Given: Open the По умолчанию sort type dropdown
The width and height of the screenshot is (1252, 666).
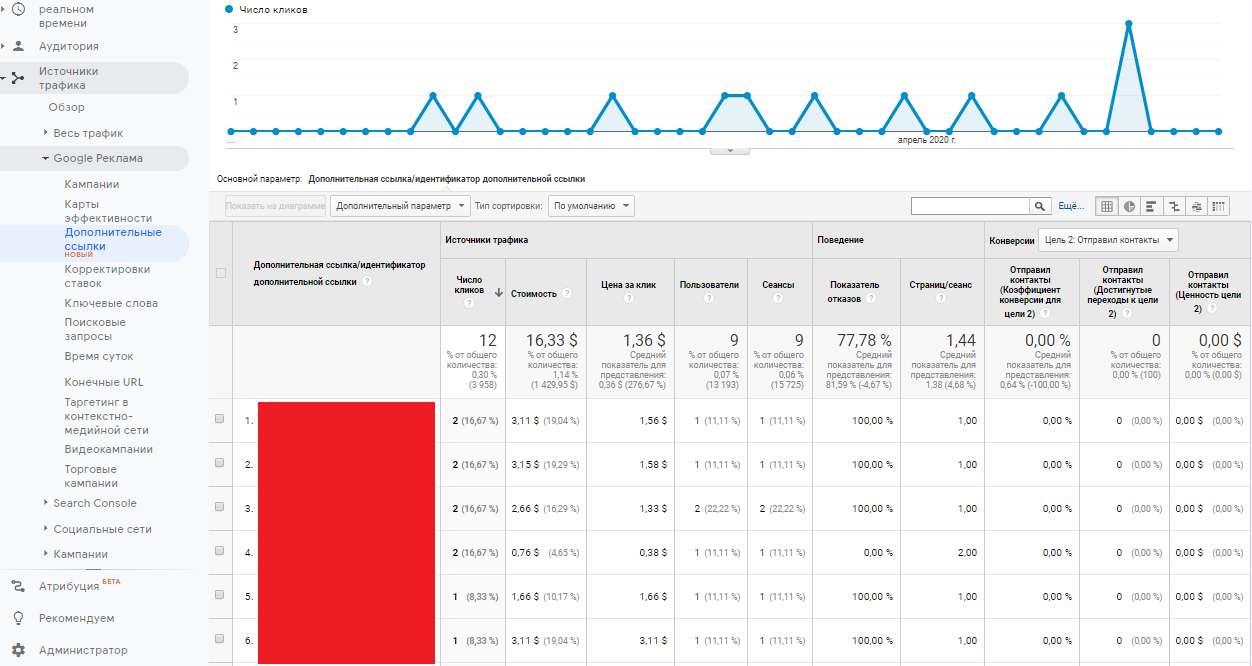Looking at the screenshot, I should tap(591, 206).
